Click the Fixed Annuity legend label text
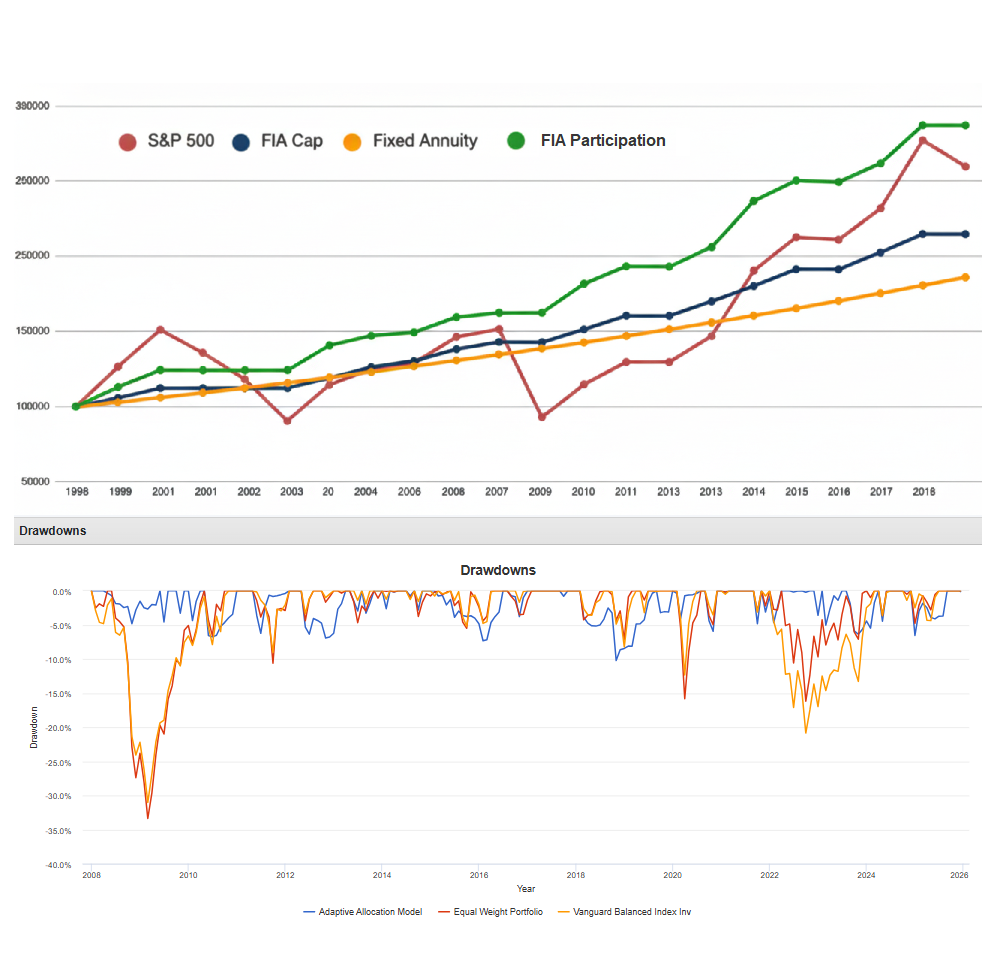This screenshot has height=958, width=997. (425, 141)
